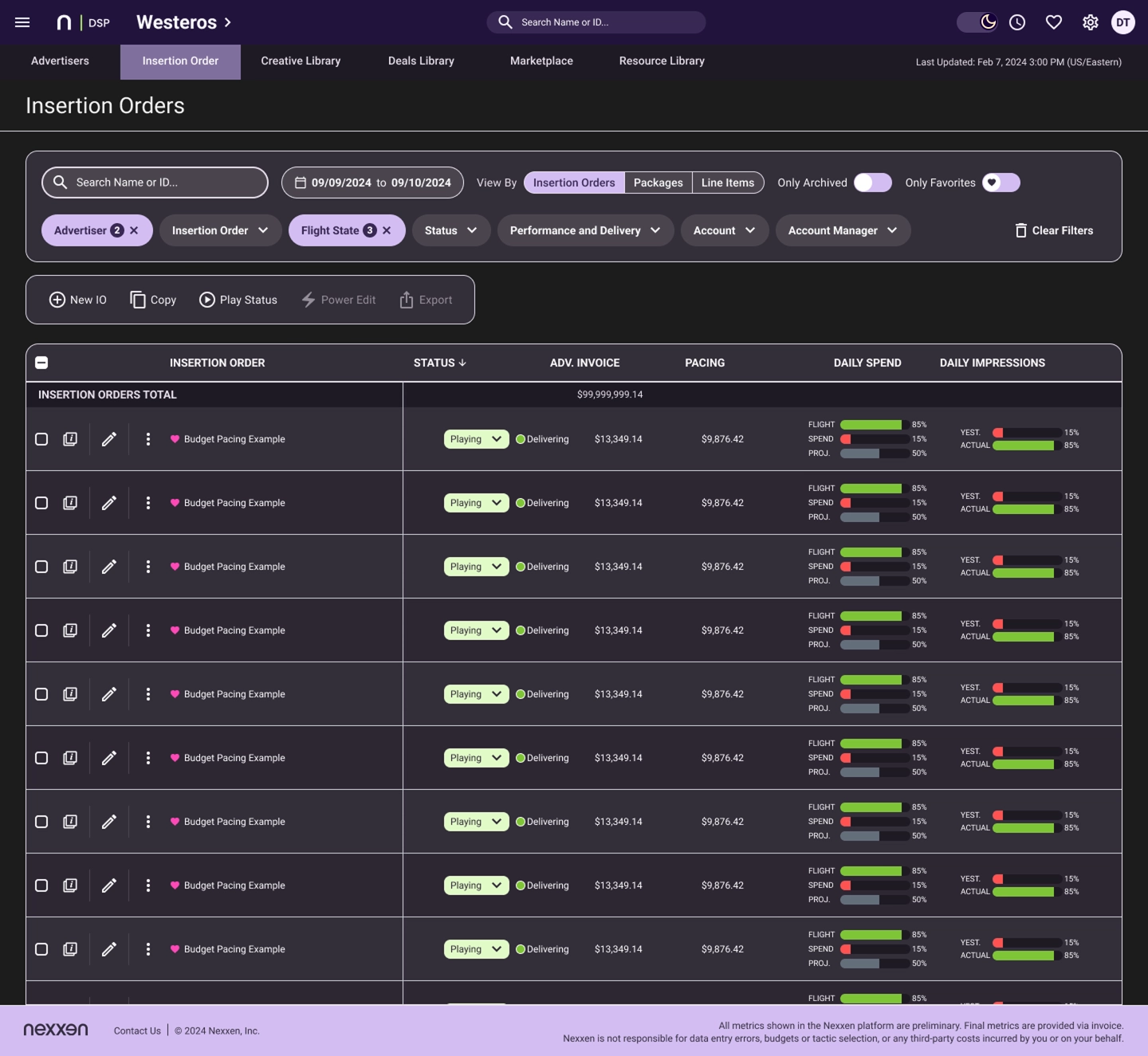Viewport: 1148px width, 1056px height.
Task: Open the Status filter dropdown
Action: pos(450,230)
